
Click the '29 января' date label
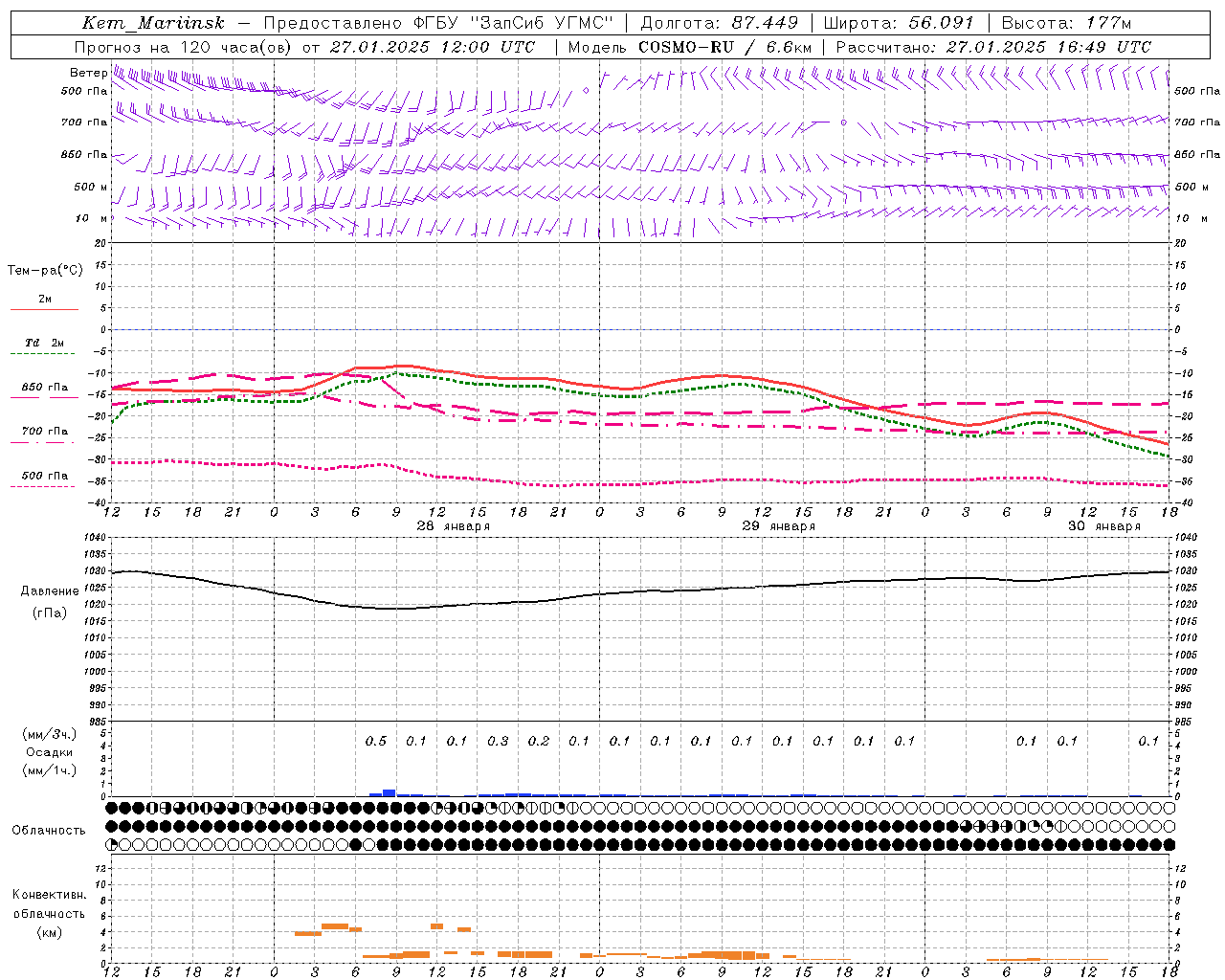(779, 526)
